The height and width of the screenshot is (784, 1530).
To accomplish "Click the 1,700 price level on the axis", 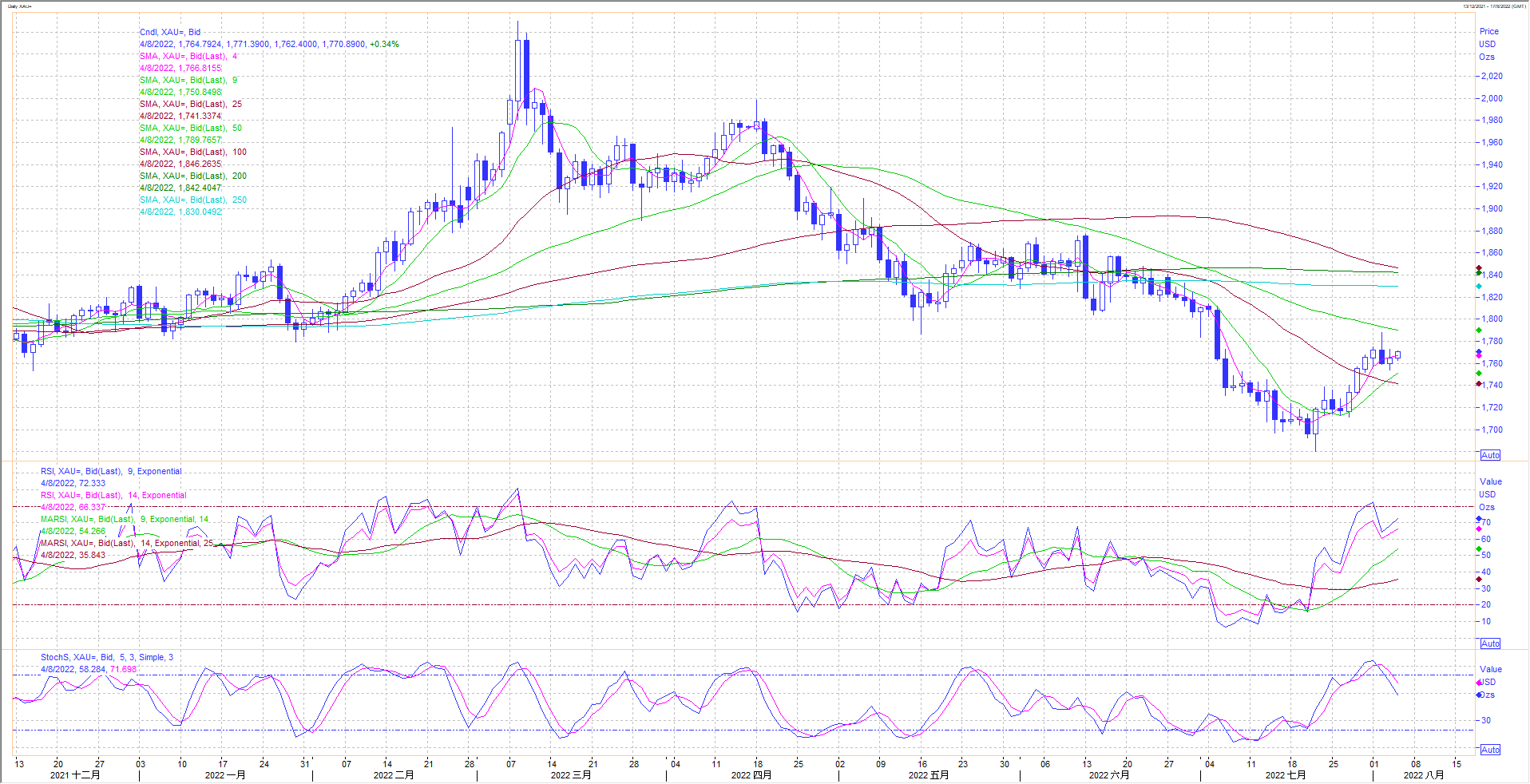I will [1492, 430].
